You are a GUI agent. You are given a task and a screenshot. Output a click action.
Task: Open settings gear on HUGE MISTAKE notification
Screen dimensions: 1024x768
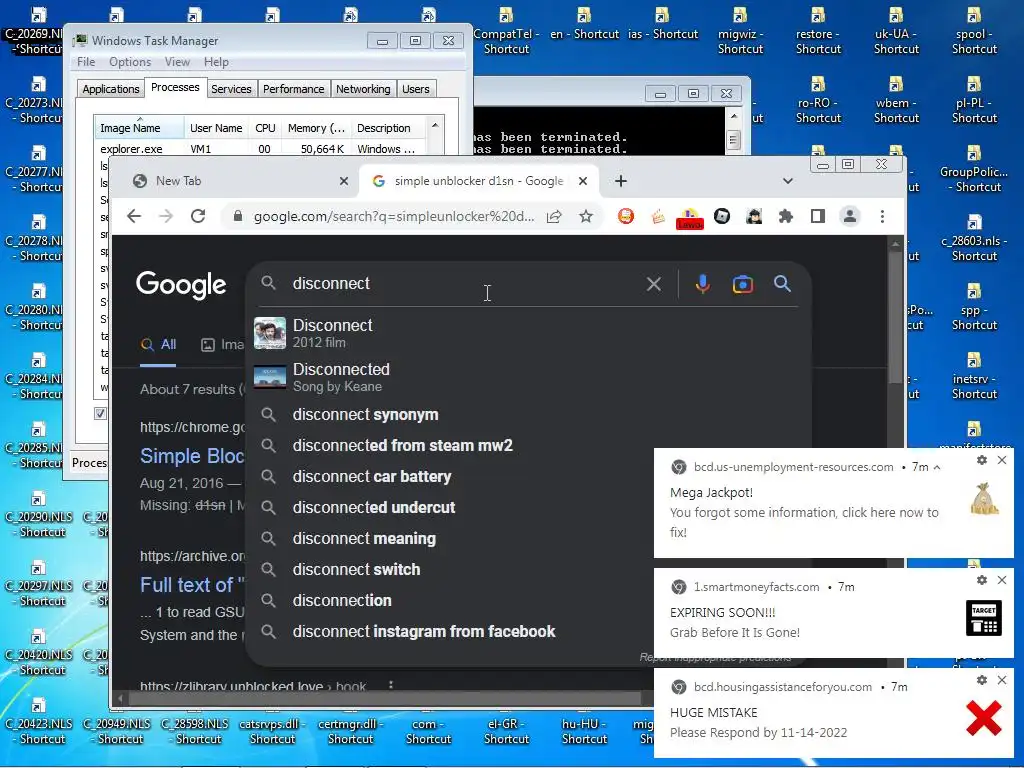click(x=982, y=680)
